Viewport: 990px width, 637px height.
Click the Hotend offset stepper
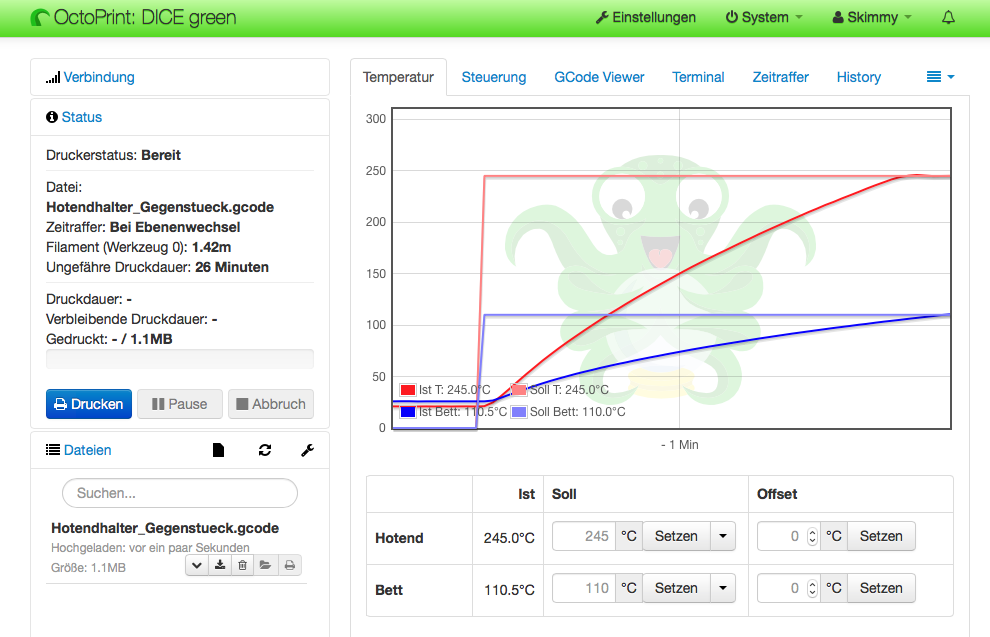812,536
